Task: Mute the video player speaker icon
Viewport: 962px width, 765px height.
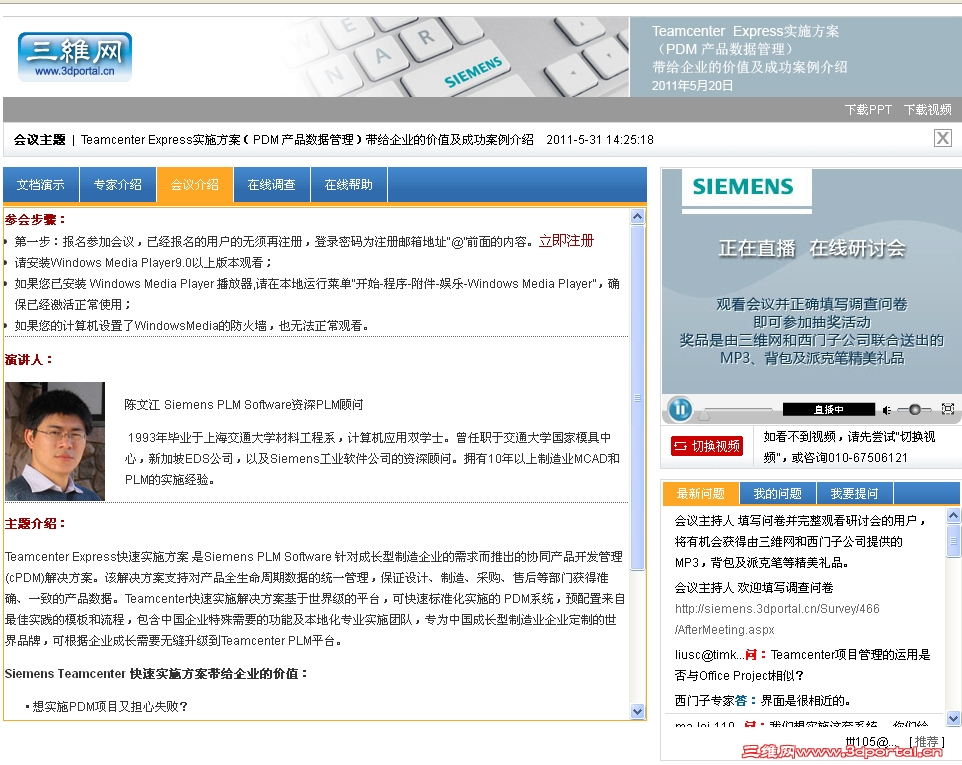Action: coord(887,409)
